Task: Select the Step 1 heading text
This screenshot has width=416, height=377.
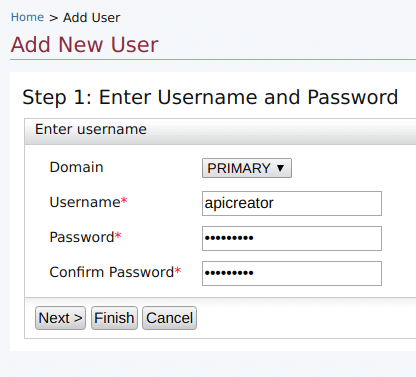Action: (x=210, y=97)
